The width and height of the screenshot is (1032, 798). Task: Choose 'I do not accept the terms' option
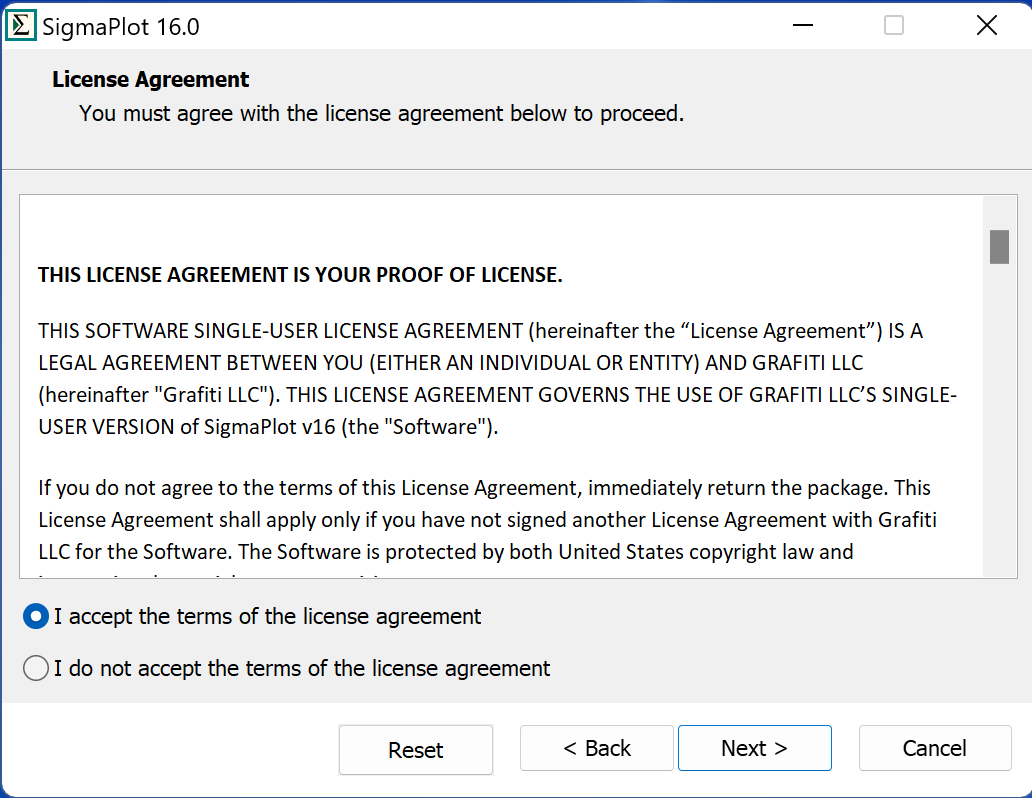[x=36, y=668]
